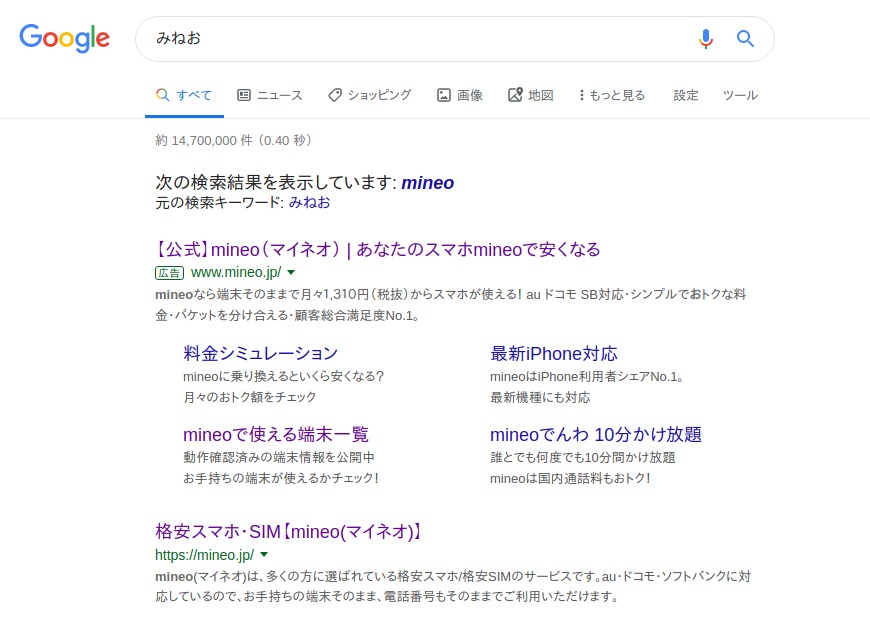The height and width of the screenshot is (624, 870).
Task: Click the text お手持ちの端末が使えるかチェック!
Action: coord(281,478)
